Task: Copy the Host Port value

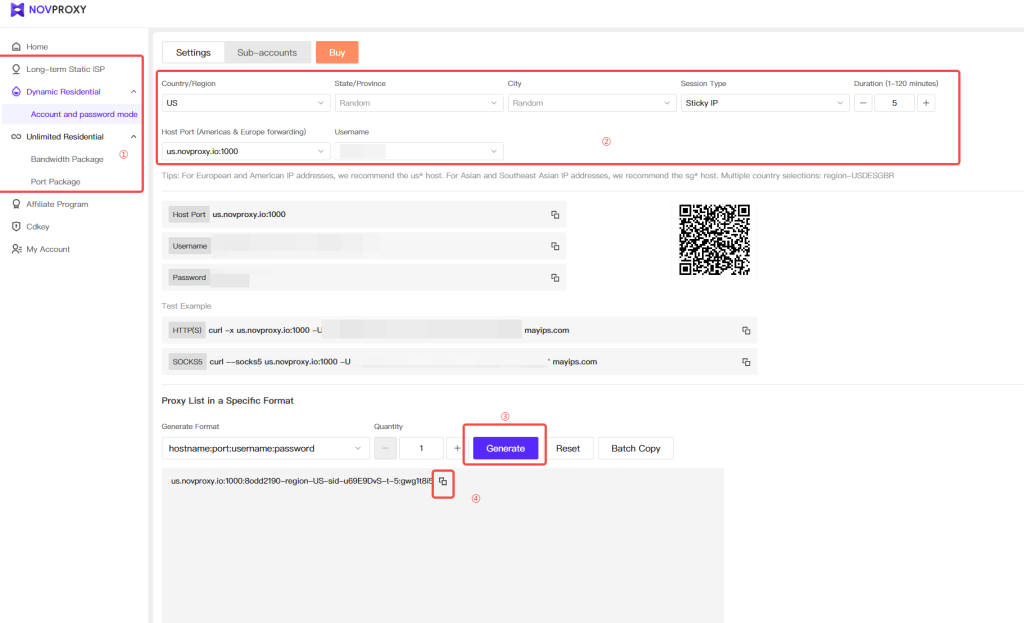Action: (554, 215)
